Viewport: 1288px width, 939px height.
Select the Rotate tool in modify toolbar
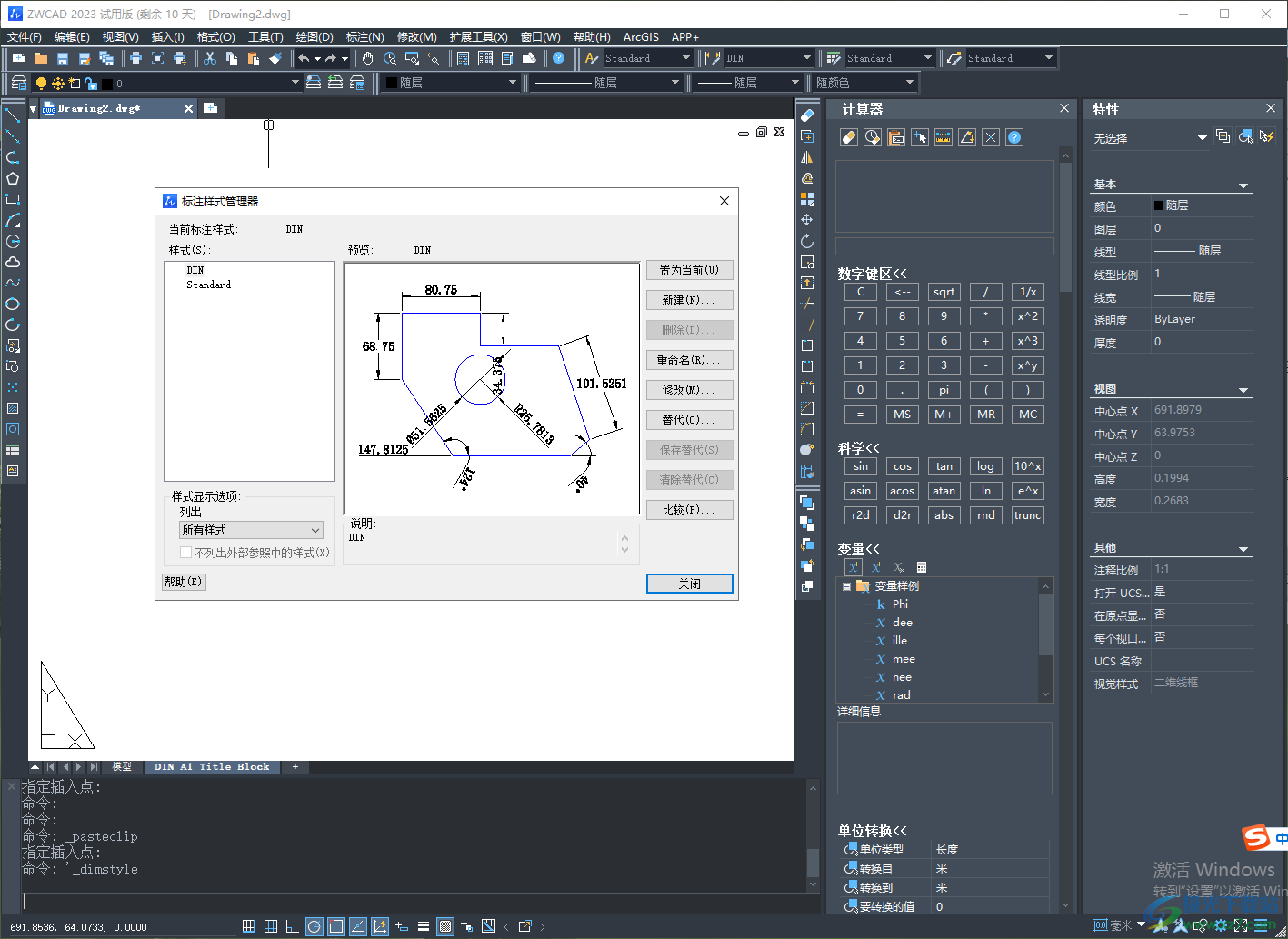coord(807,241)
